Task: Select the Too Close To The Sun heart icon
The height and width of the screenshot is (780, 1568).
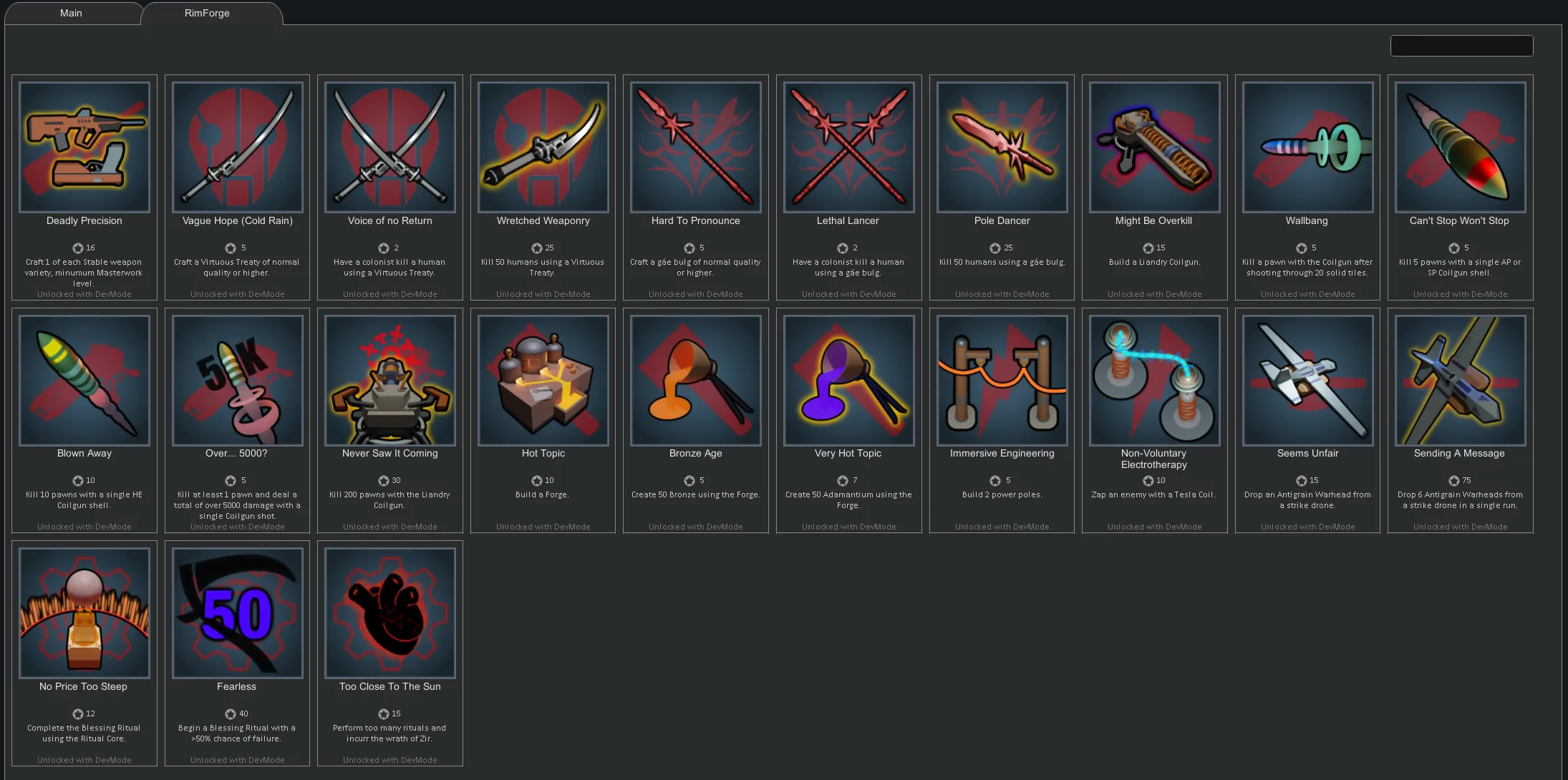Action: pos(390,613)
